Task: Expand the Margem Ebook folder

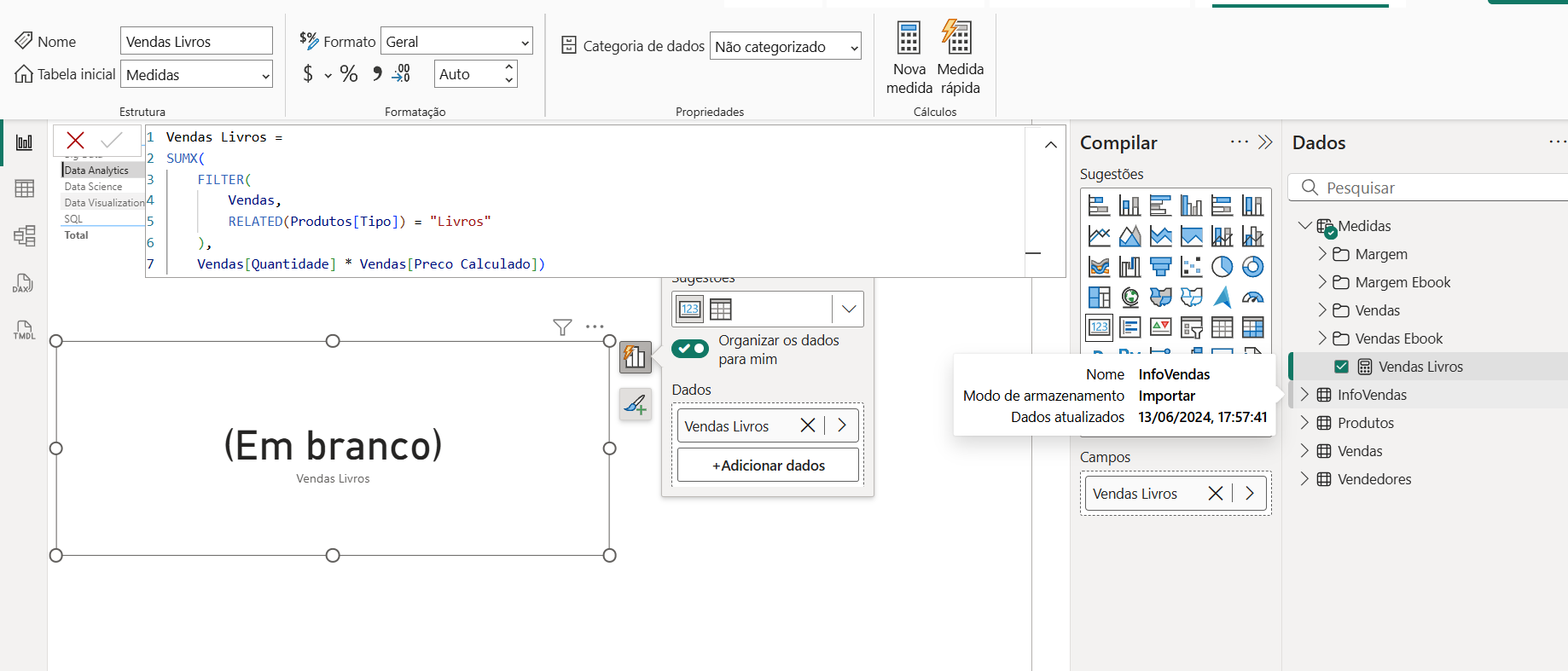Action: coord(1322,282)
